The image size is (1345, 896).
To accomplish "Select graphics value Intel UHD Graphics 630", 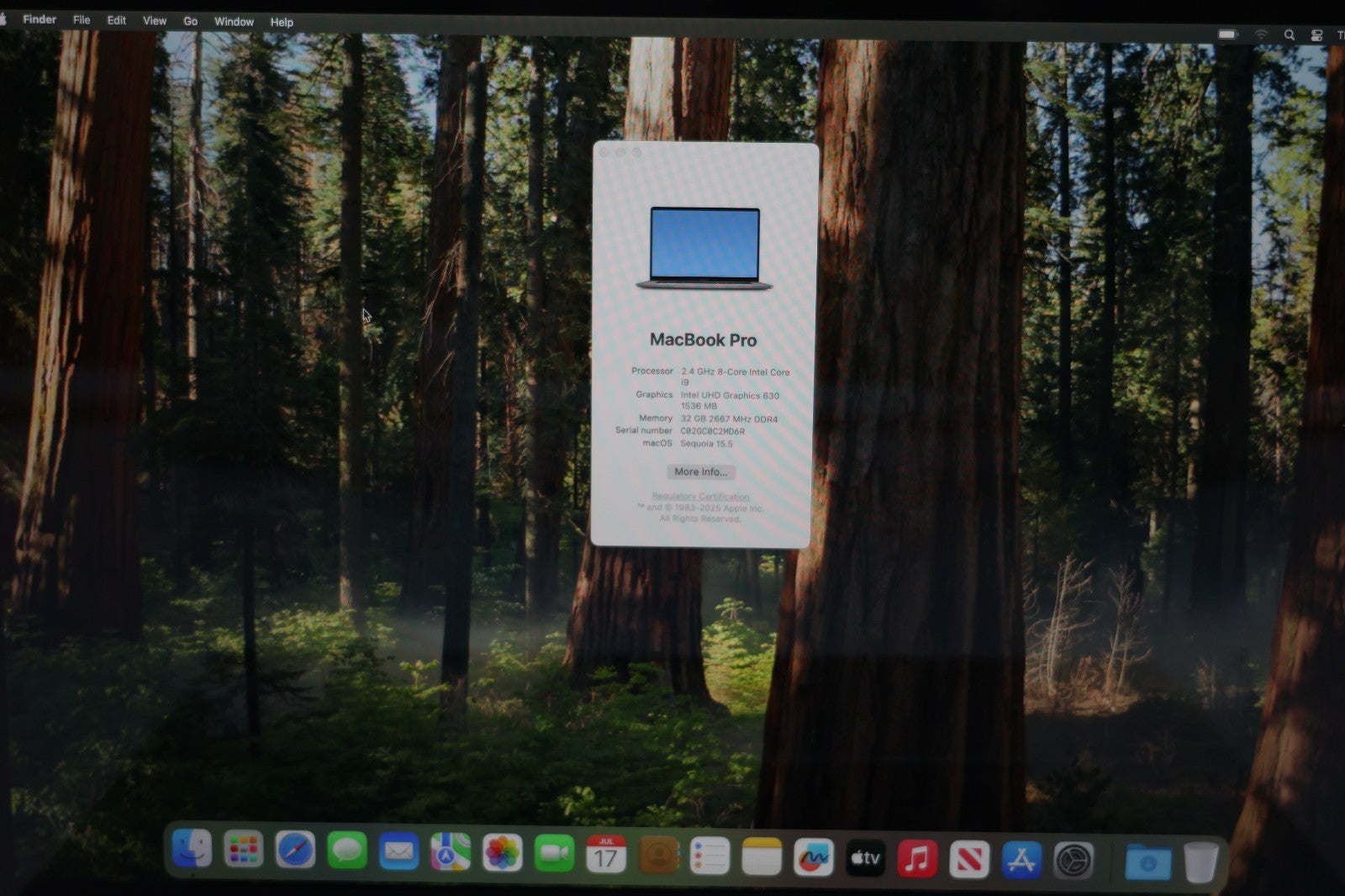I will coord(730,395).
